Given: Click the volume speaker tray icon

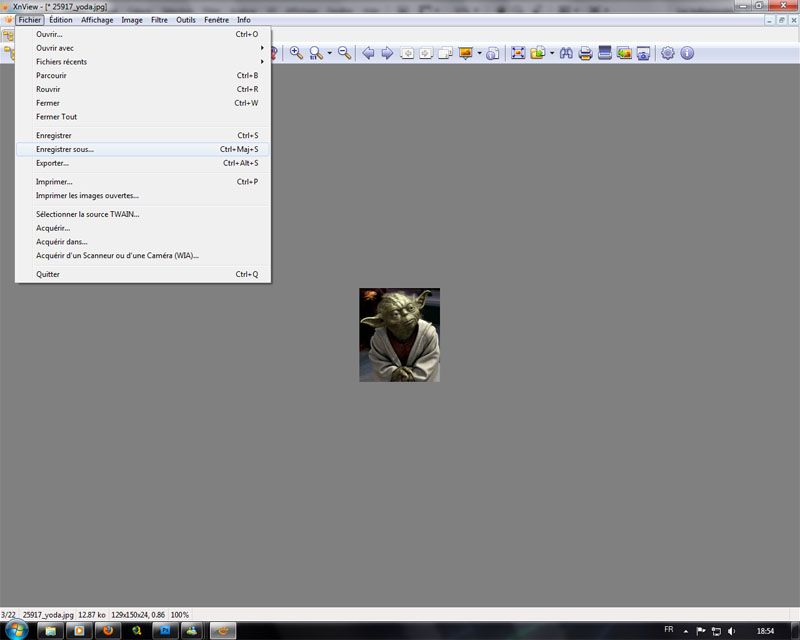Looking at the screenshot, I should pos(731,631).
